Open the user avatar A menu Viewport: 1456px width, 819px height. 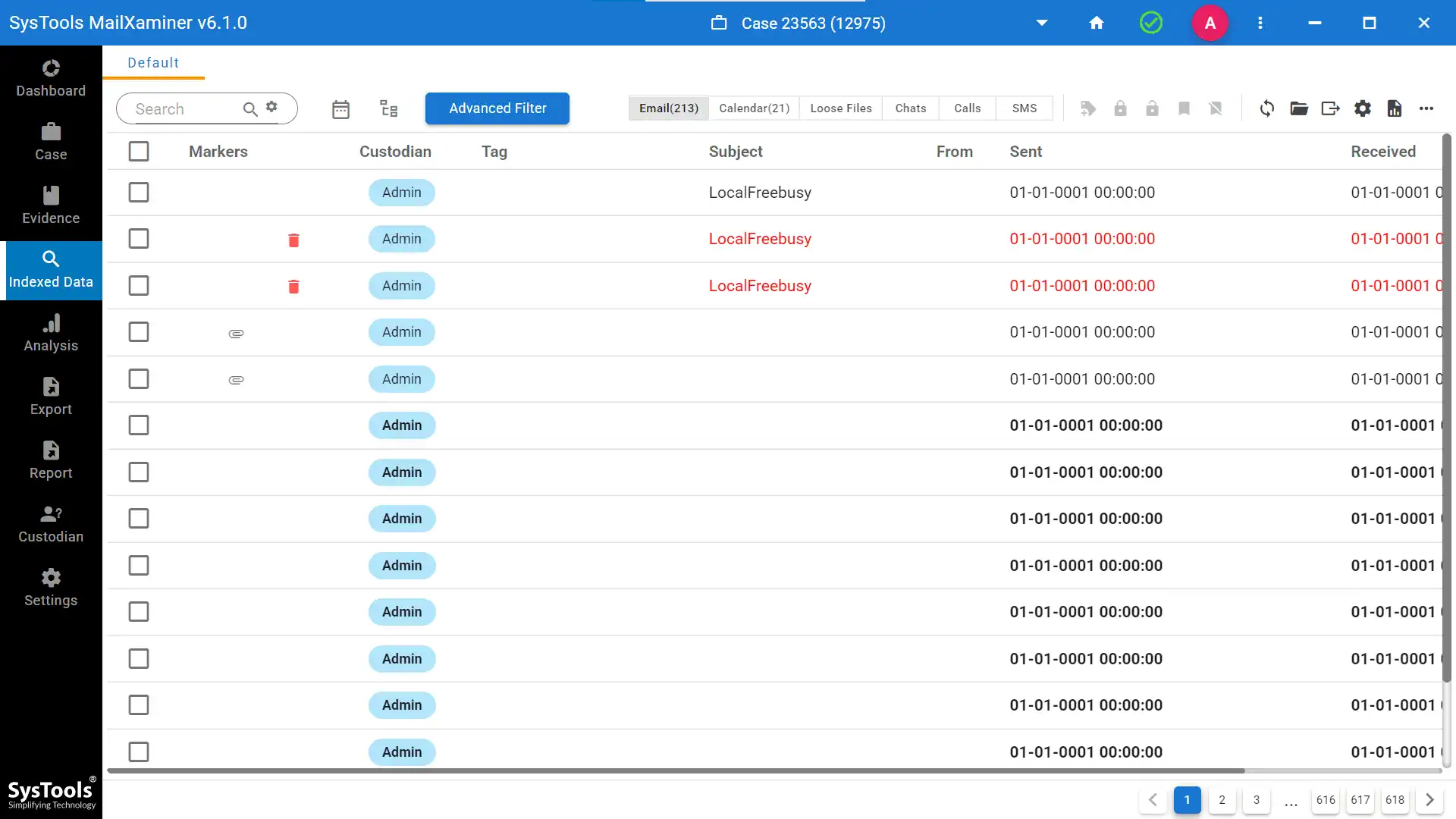pyautogui.click(x=1210, y=23)
